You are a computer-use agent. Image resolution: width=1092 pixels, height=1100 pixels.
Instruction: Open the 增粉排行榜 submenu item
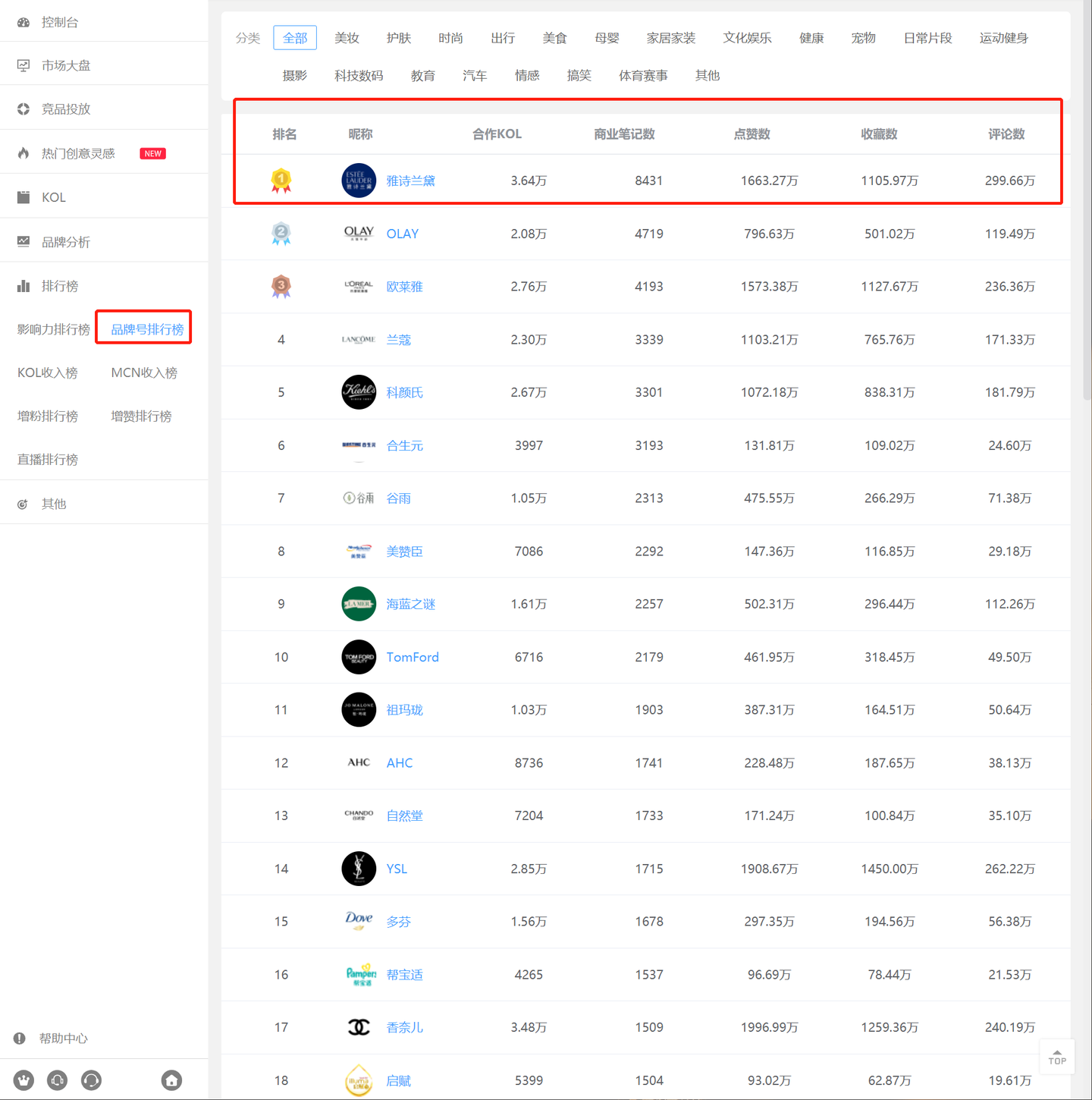48,416
